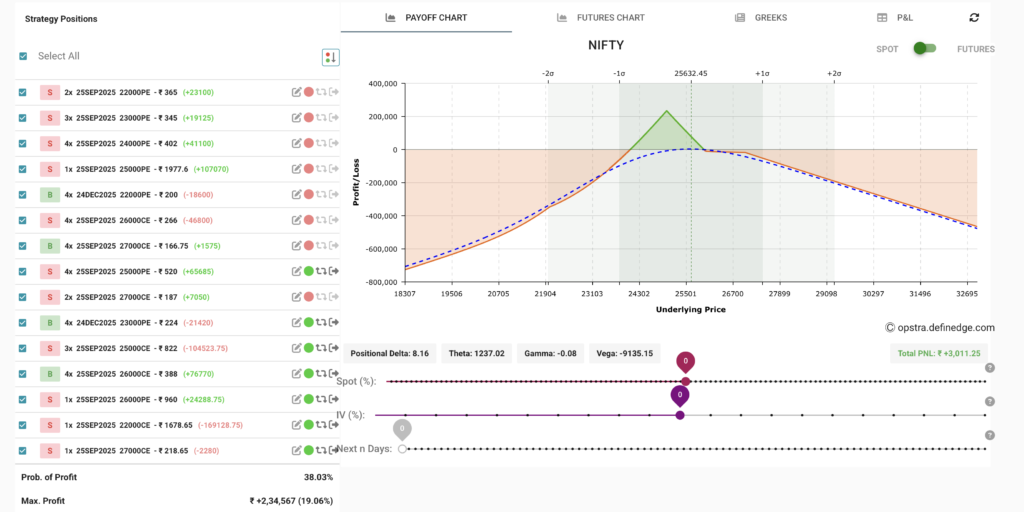Uncheck the 4x 25SEP2025 26000CE ₹266 position
Viewport: 1024px width, 512px height.
point(23,220)
